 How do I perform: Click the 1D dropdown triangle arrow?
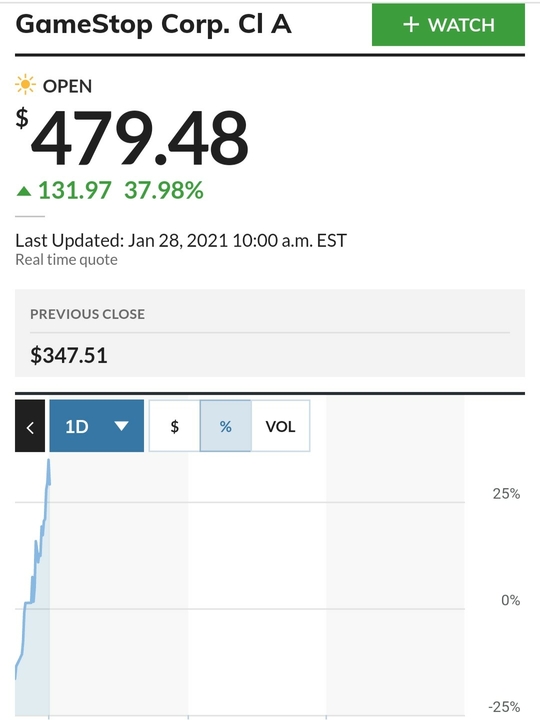pyautogui.click(x=121, y=426)
